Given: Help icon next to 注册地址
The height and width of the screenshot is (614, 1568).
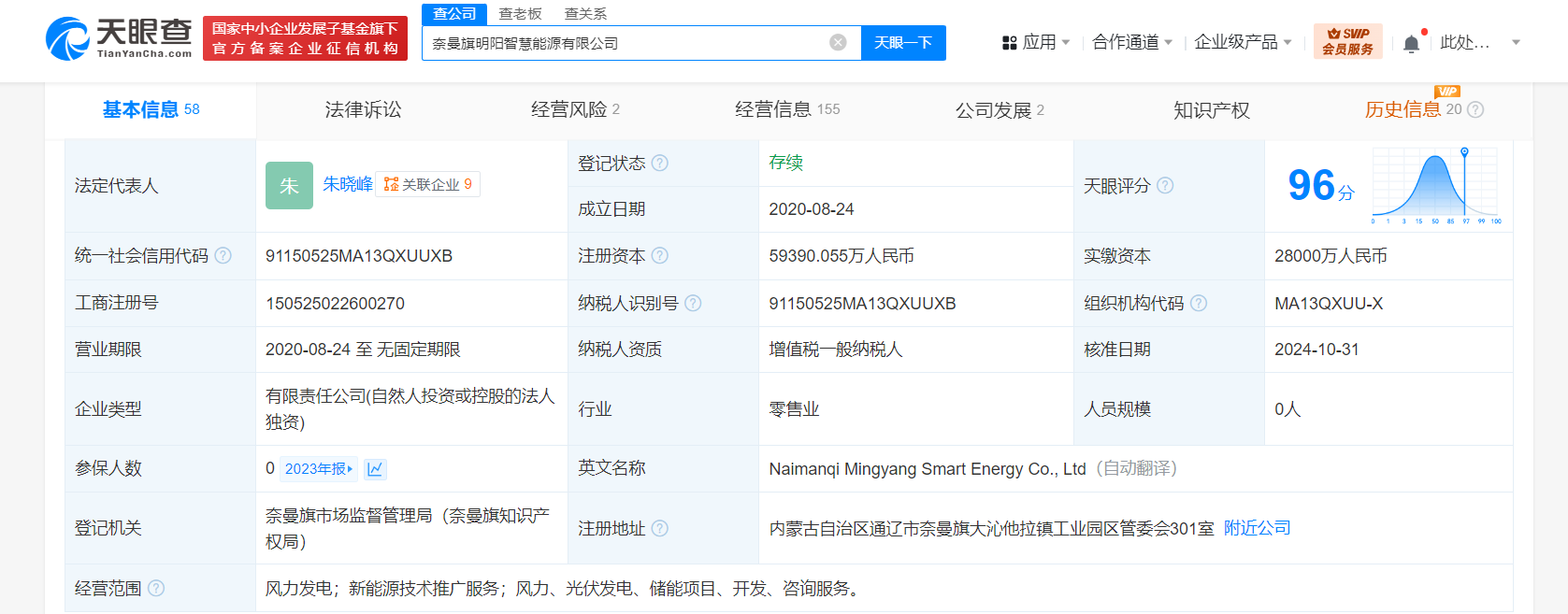Looking at the screenshot, I should (x=660, y=528).
